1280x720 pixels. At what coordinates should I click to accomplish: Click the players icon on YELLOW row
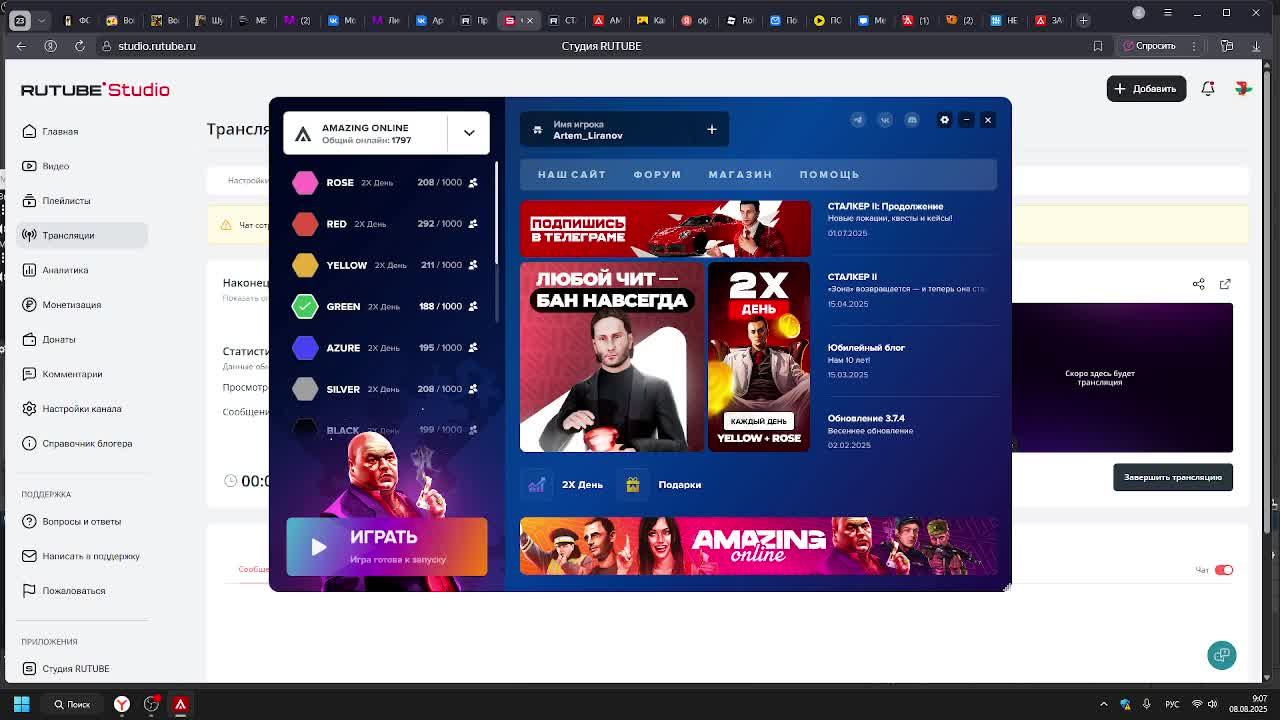pos(473,265)
